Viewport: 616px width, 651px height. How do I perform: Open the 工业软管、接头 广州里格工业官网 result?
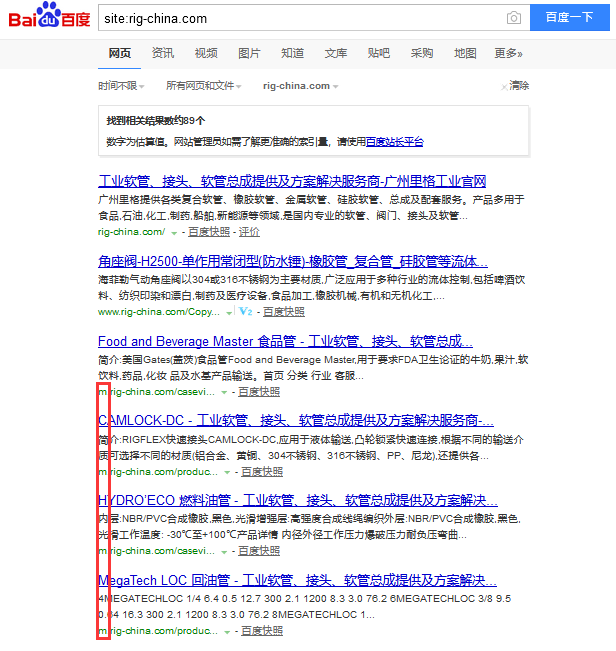tap(292, 181)
